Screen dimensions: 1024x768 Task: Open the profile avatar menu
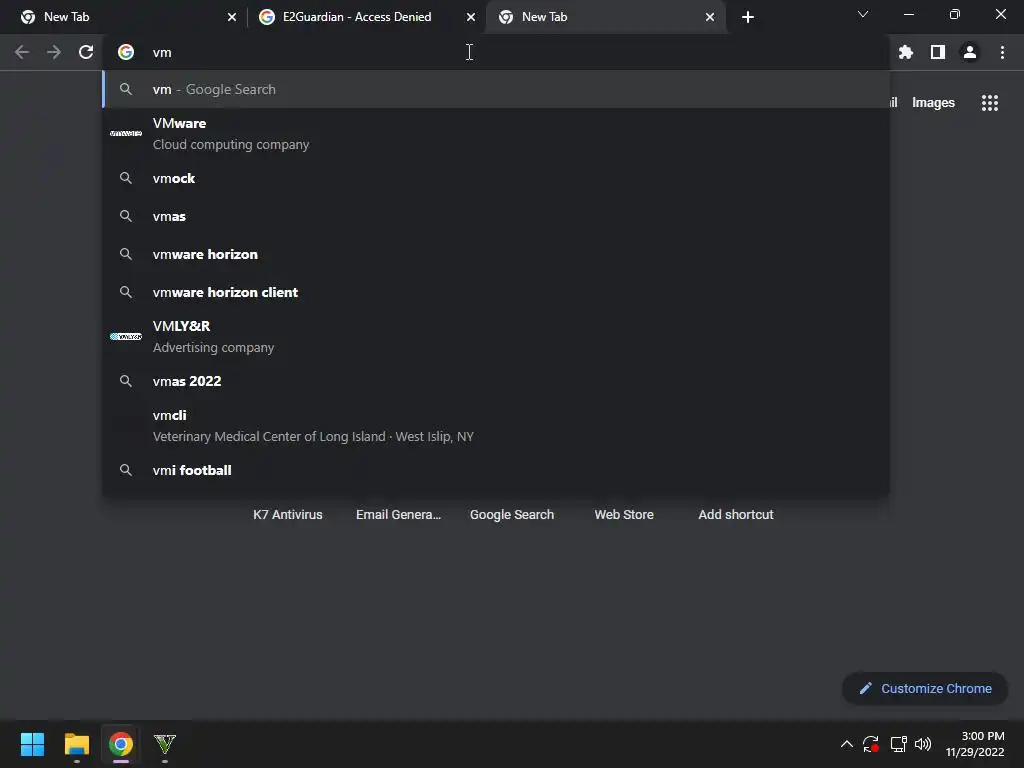coord(970,52)
